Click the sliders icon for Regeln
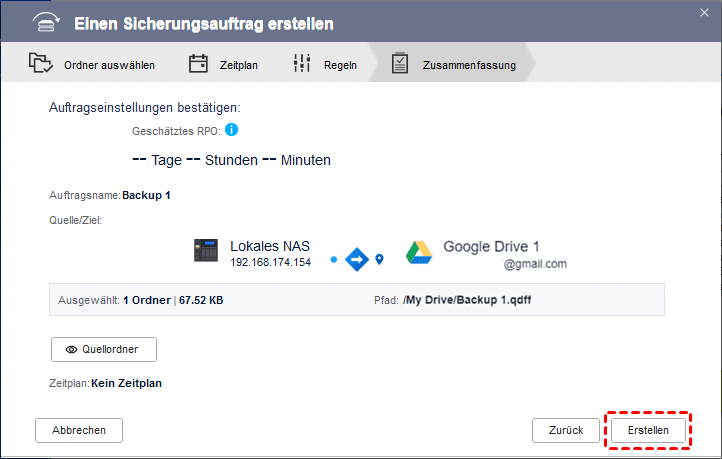 point(302,65)
